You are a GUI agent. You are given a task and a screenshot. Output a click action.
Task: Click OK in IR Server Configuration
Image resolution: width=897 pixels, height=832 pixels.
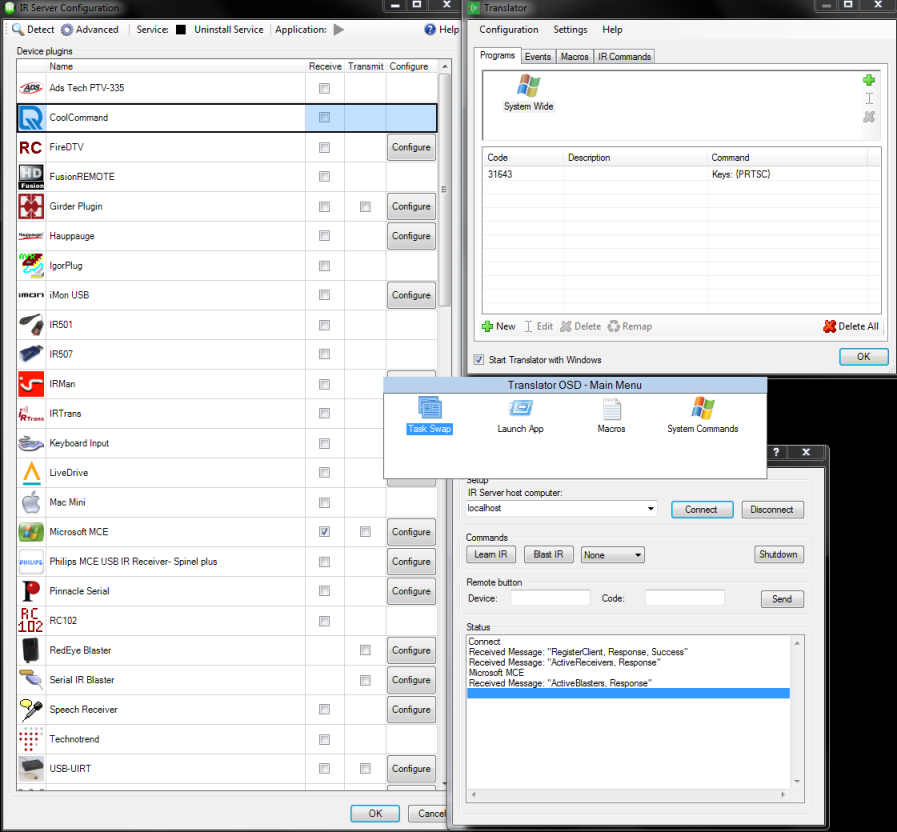click(x=375, y=813)
